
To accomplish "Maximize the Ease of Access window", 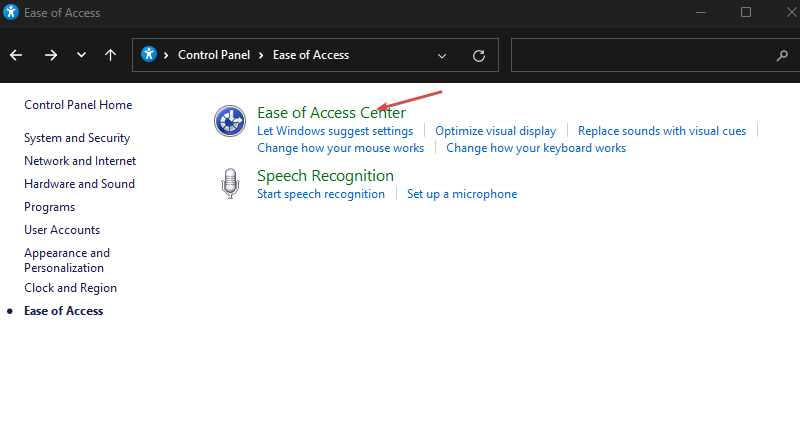I will pyautogui.click(x=746, y=12).
